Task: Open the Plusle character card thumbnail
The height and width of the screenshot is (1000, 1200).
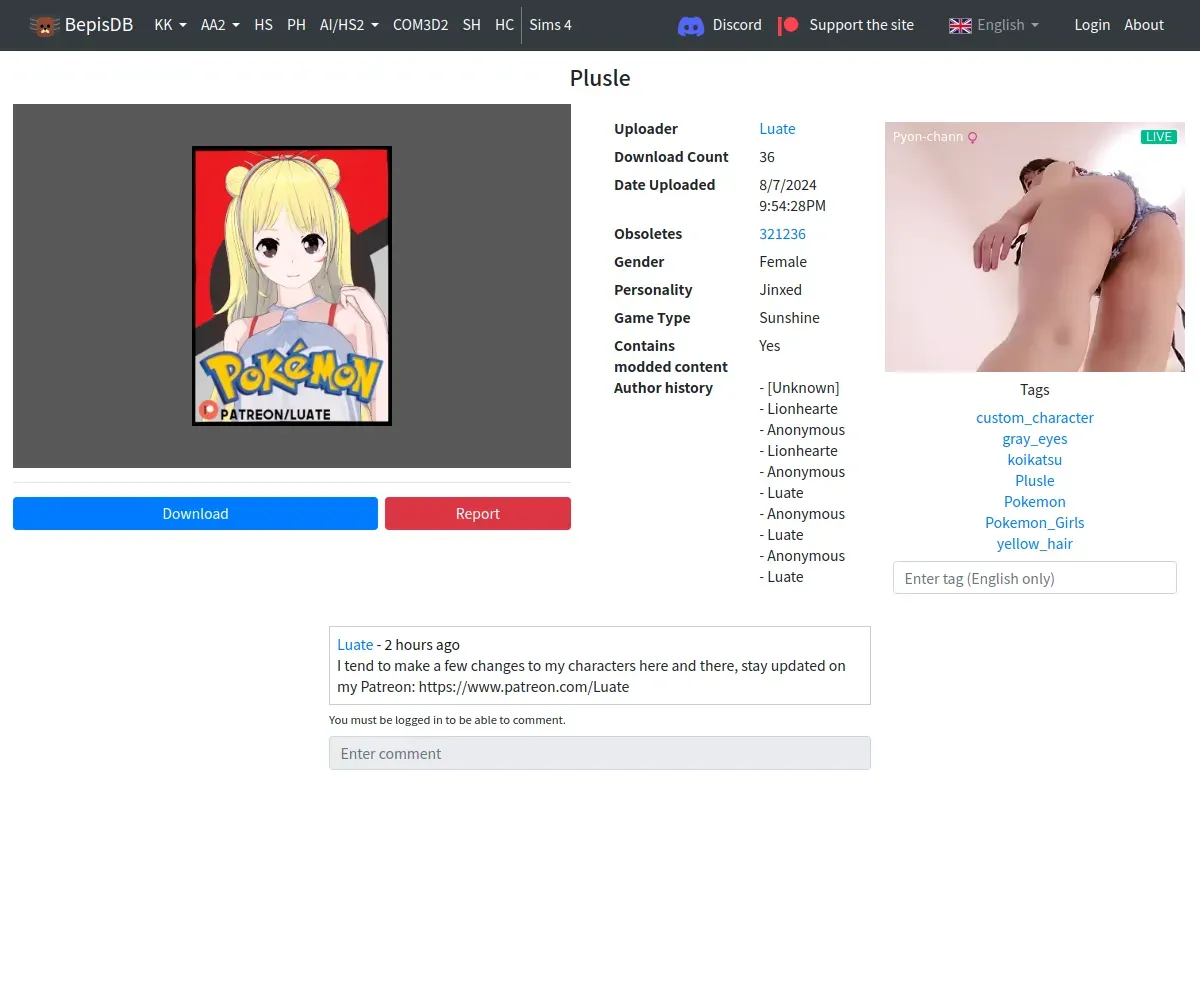Action: click(x=292, y=286)
